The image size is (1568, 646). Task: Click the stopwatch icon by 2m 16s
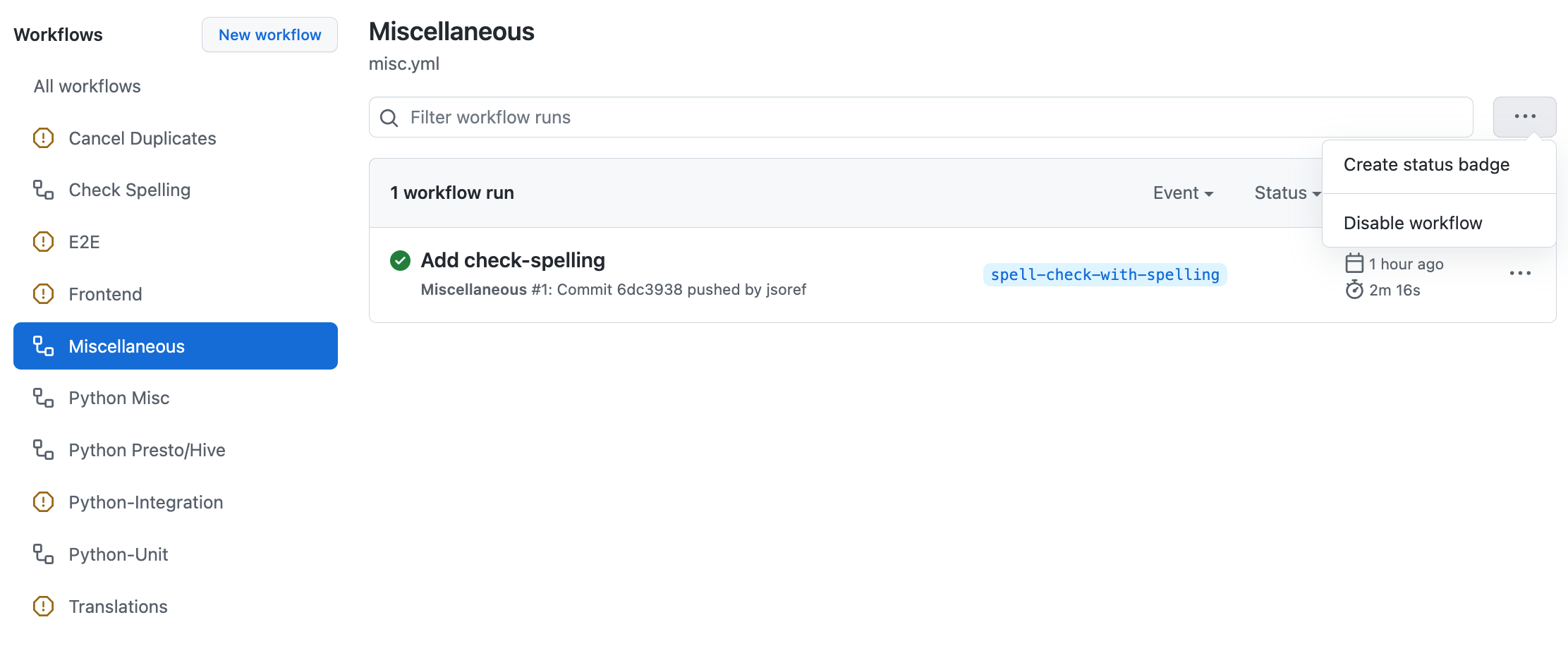click(1354, 290)
